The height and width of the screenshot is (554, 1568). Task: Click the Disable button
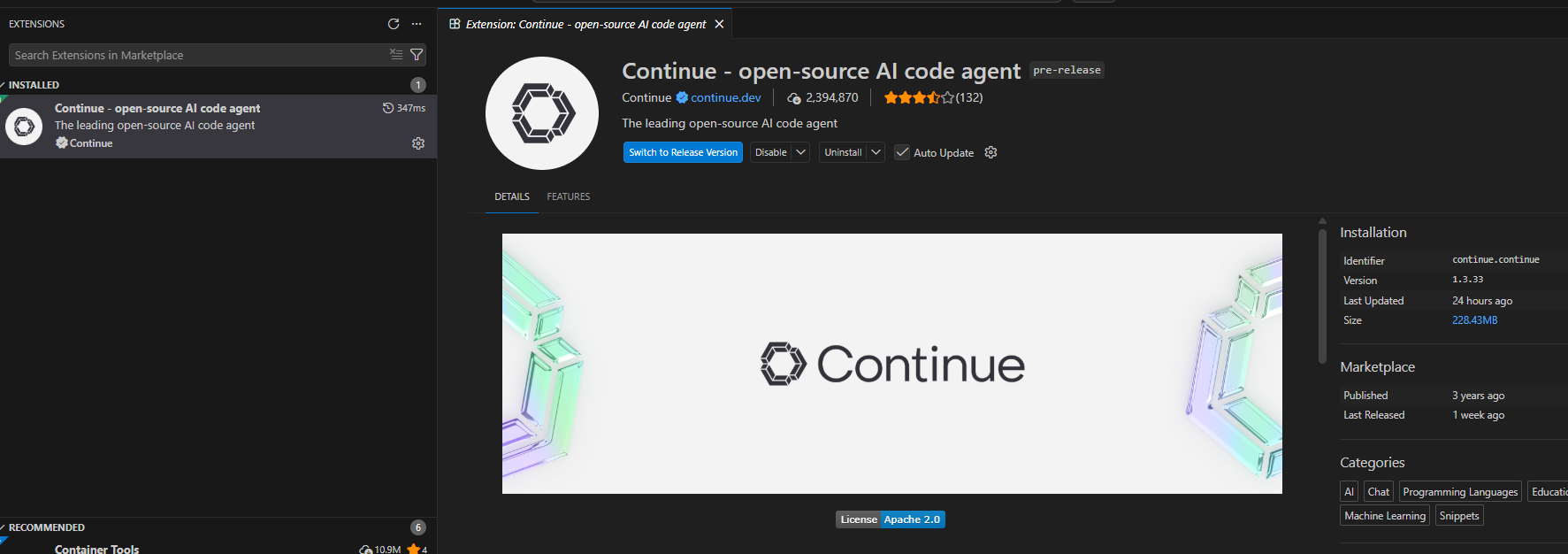pyautogui.click(x=771, y=152)
